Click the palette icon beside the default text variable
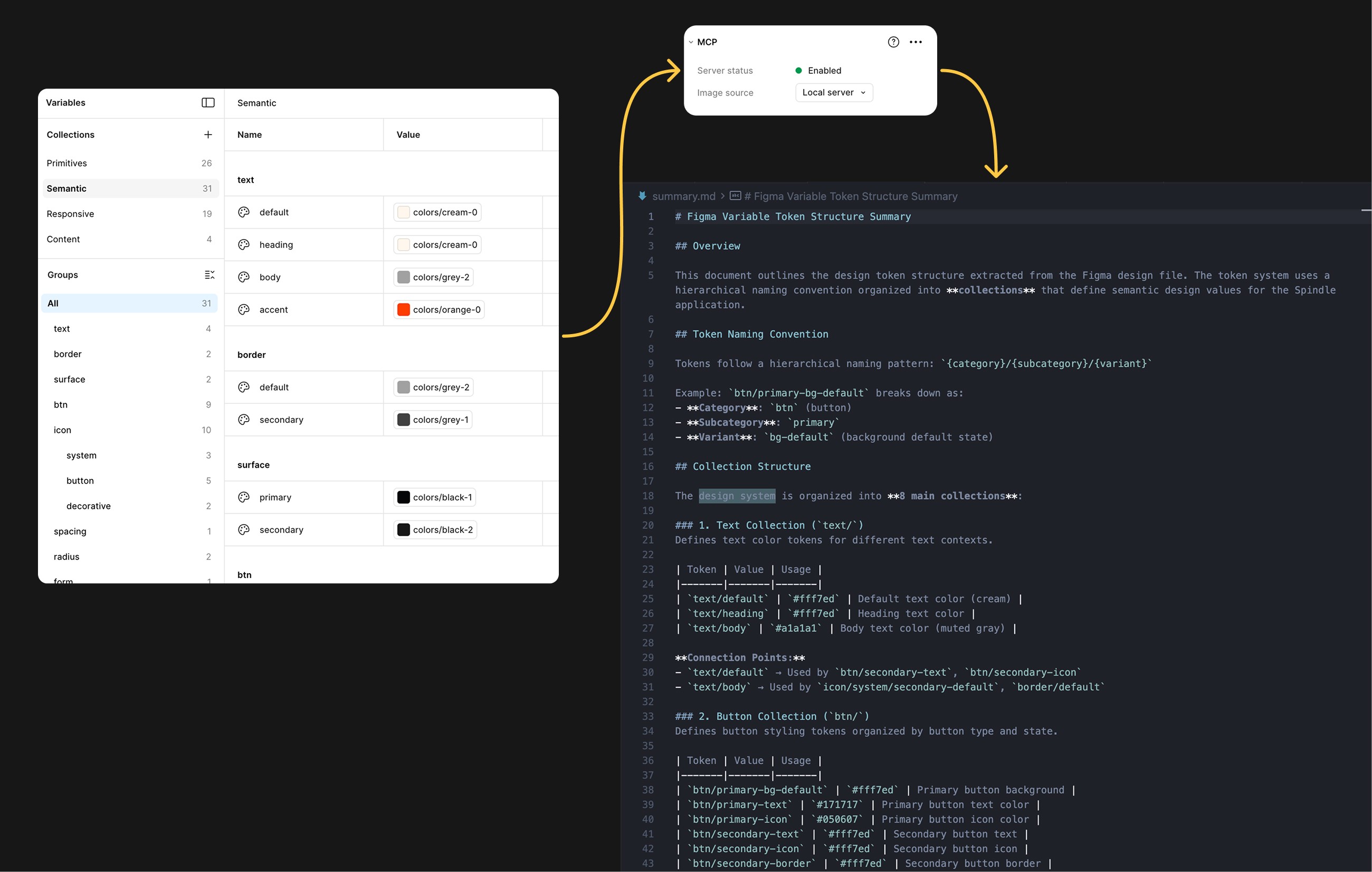The image size is (1372, 872). (x=243, y=212)
